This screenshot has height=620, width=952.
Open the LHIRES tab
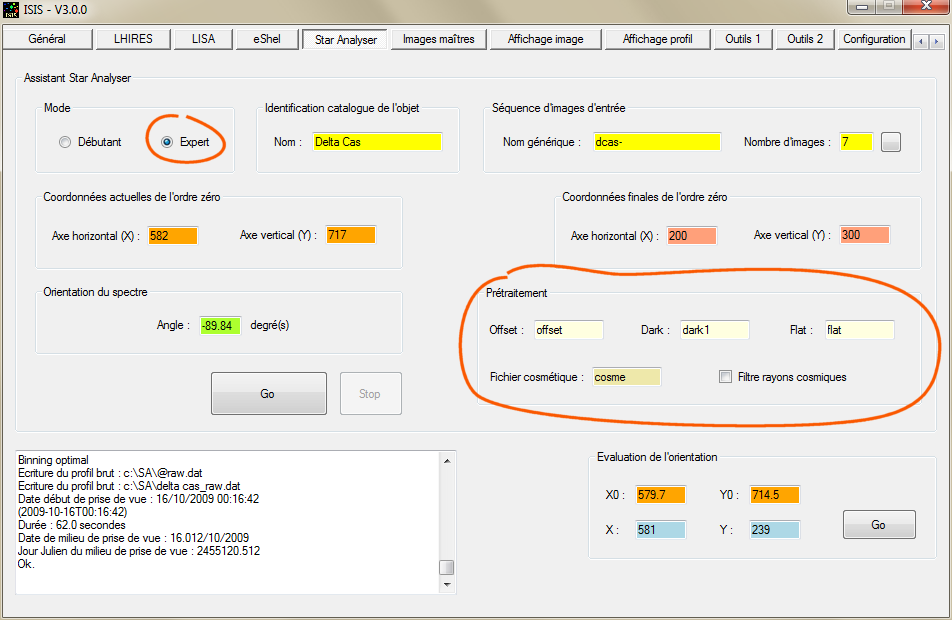136,40
